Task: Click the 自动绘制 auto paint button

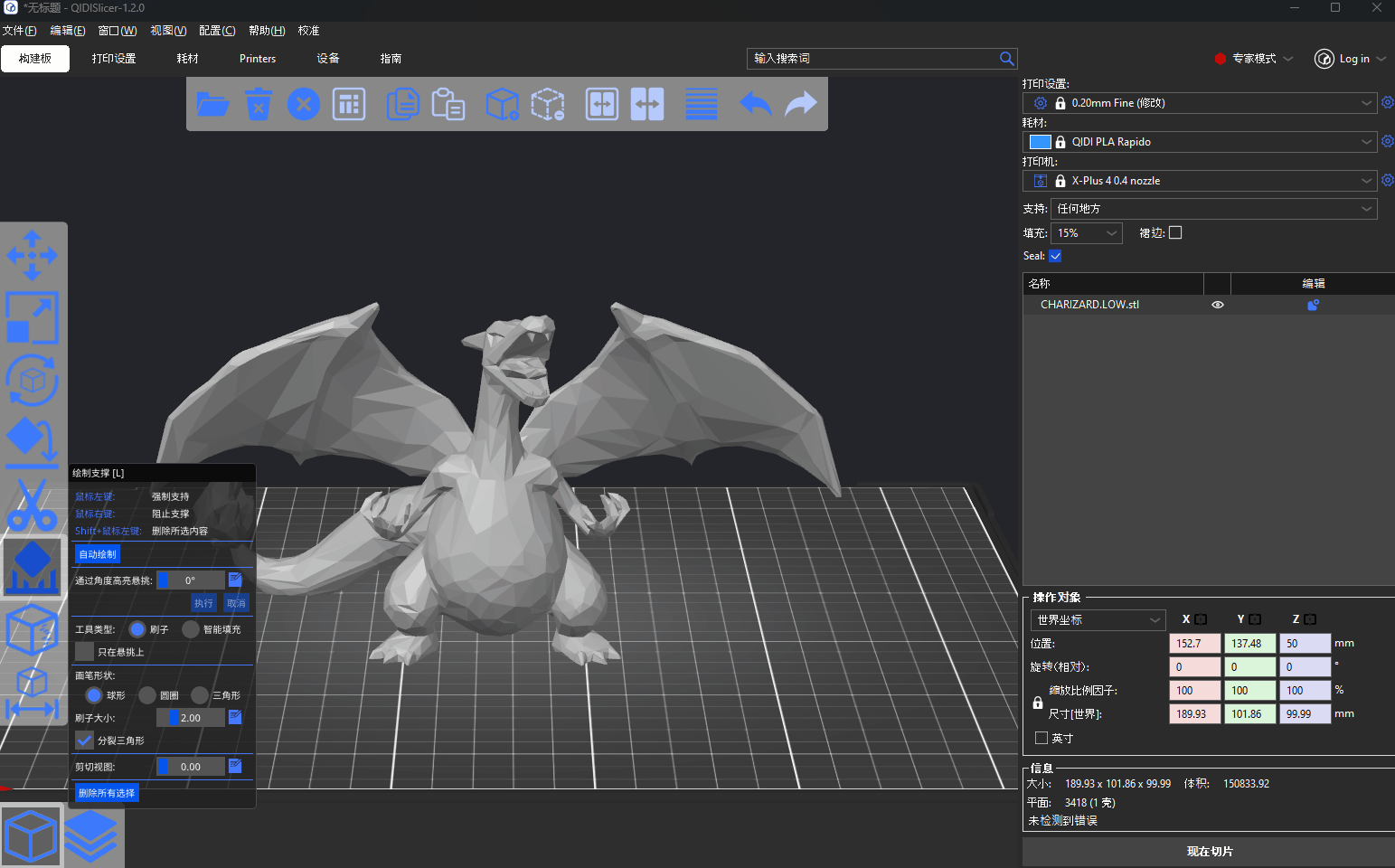Action: (98, 554)
